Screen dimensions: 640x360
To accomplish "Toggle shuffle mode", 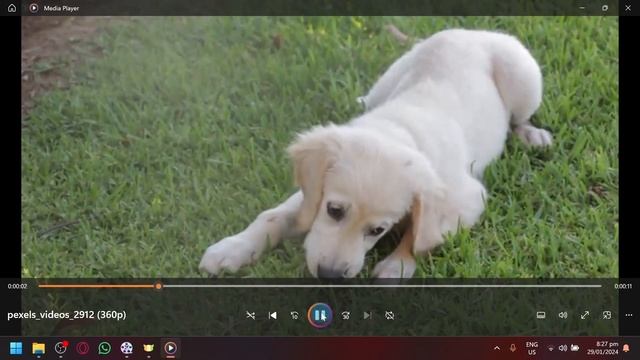I will (x=251, y=315).
